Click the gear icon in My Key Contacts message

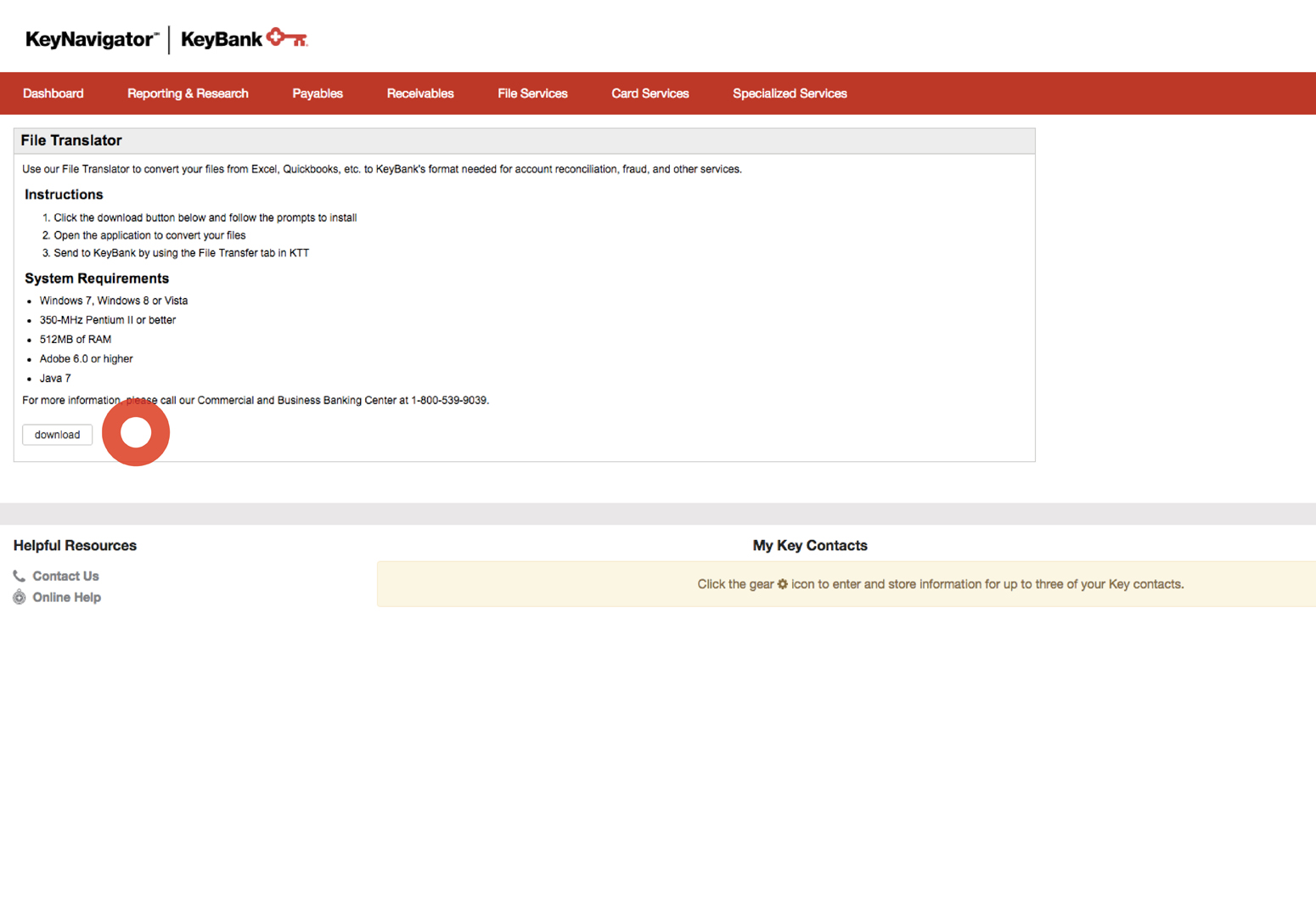tap(783, 584)
